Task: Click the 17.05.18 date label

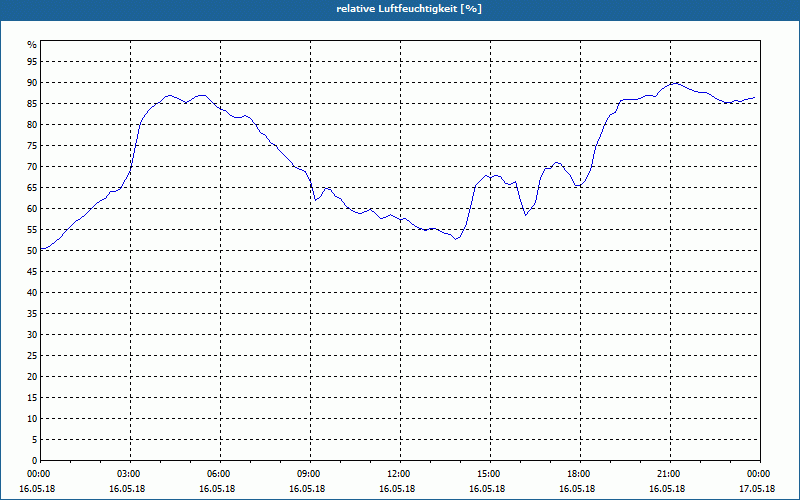Action: pyautogui.click(x=758, y=489)
